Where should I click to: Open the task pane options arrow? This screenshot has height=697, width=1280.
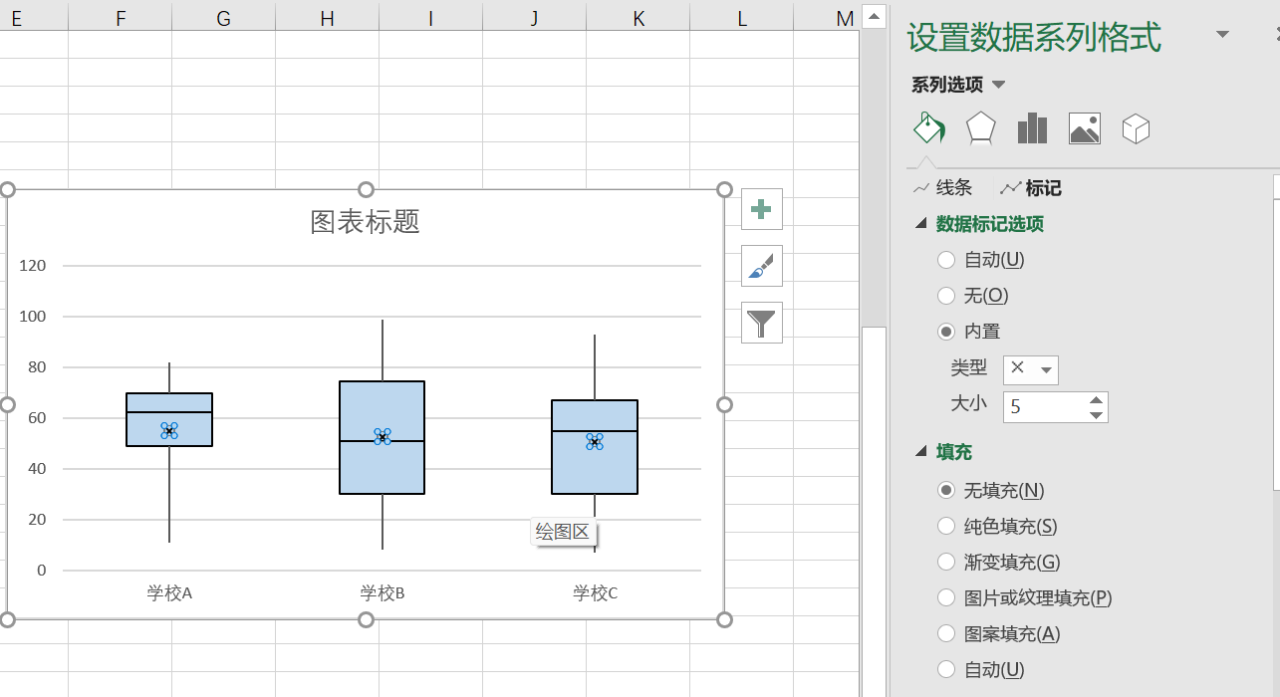(x=1222, y=35)
